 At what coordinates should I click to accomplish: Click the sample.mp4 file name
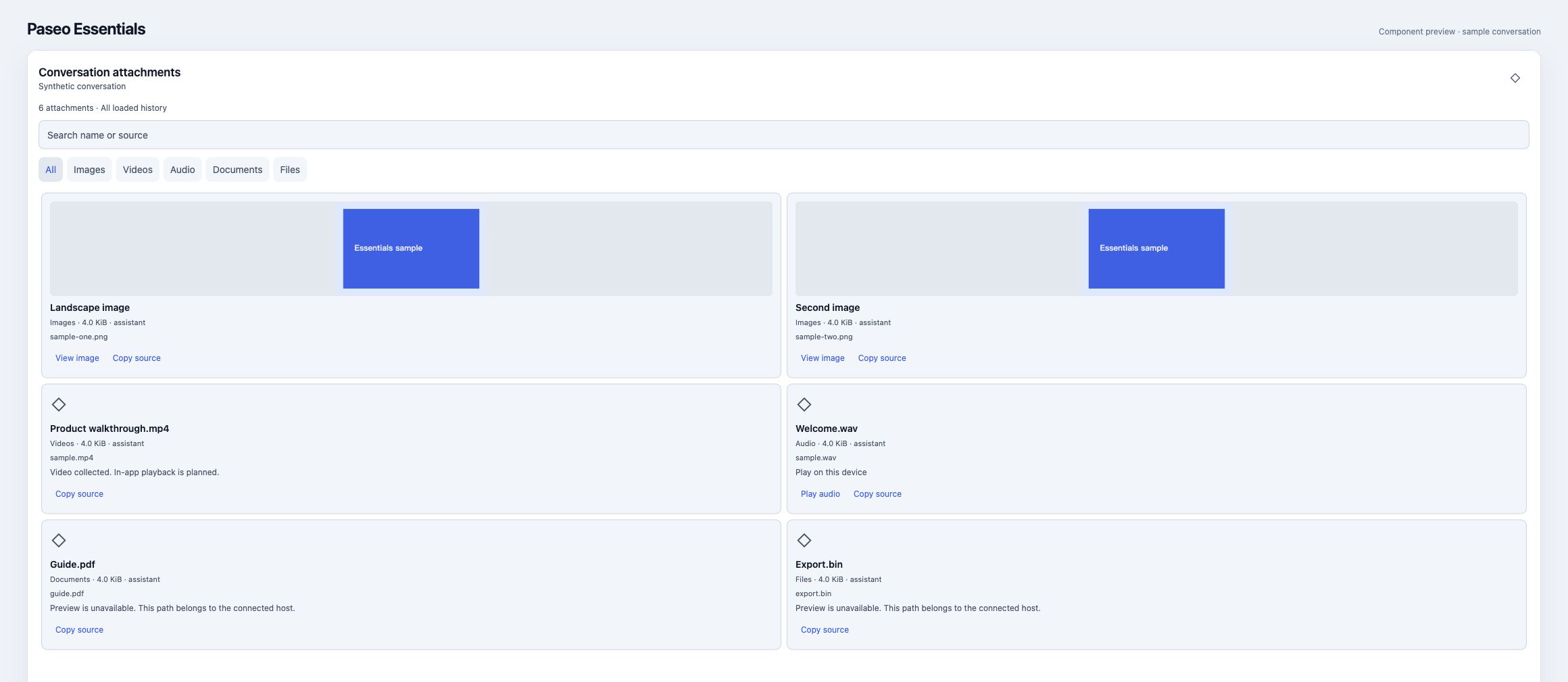[72, 458]
